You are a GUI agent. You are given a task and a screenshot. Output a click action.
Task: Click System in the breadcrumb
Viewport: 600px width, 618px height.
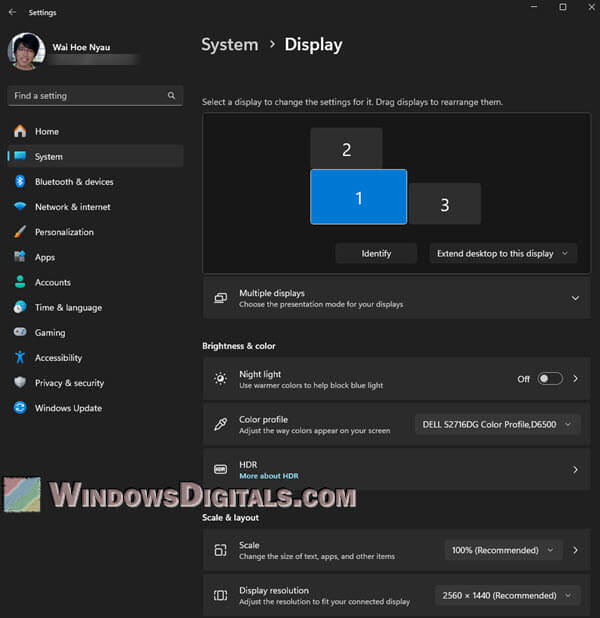tap(230, 45)
